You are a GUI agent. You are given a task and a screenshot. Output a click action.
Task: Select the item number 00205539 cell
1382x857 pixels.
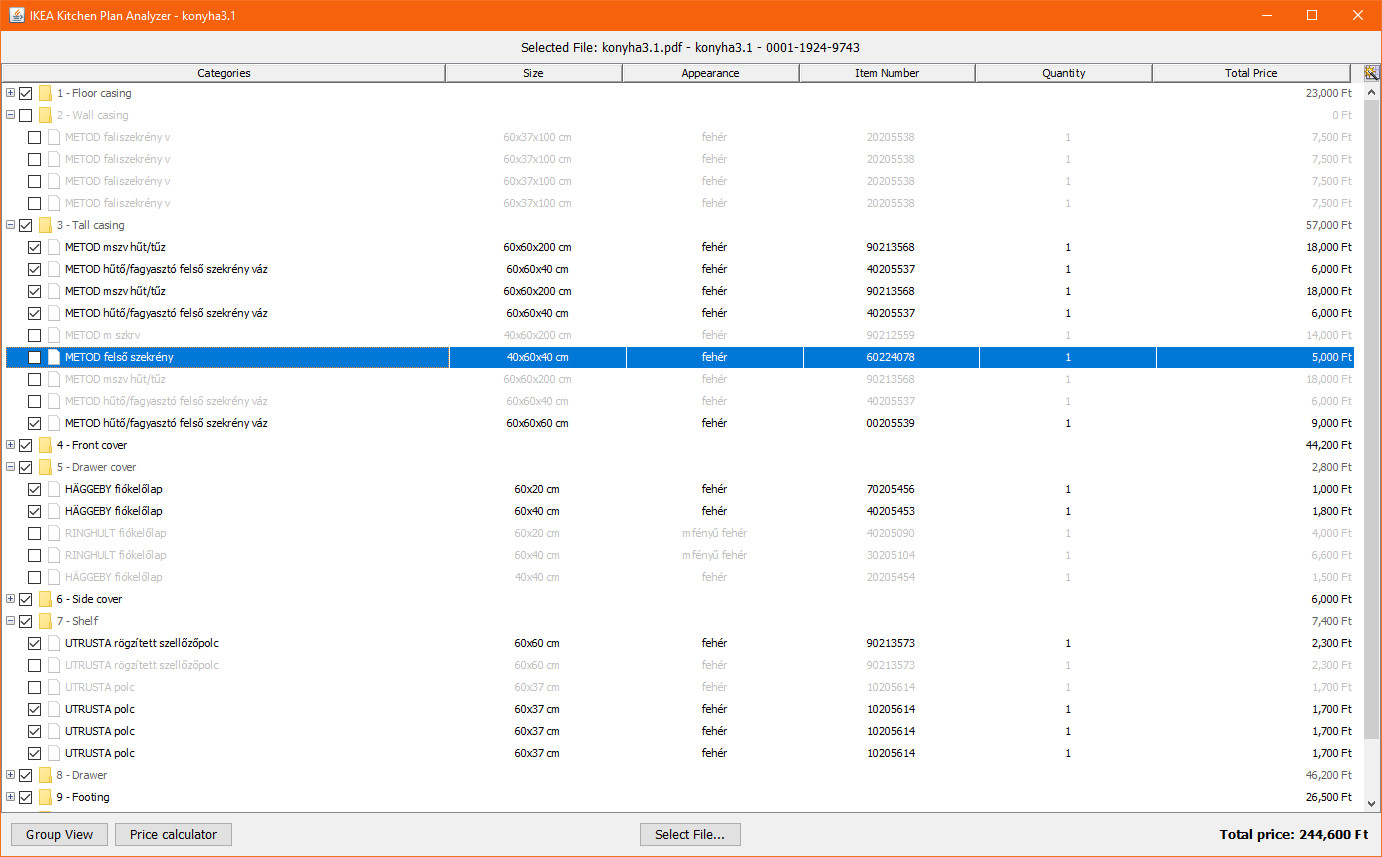tap(891, 423)
